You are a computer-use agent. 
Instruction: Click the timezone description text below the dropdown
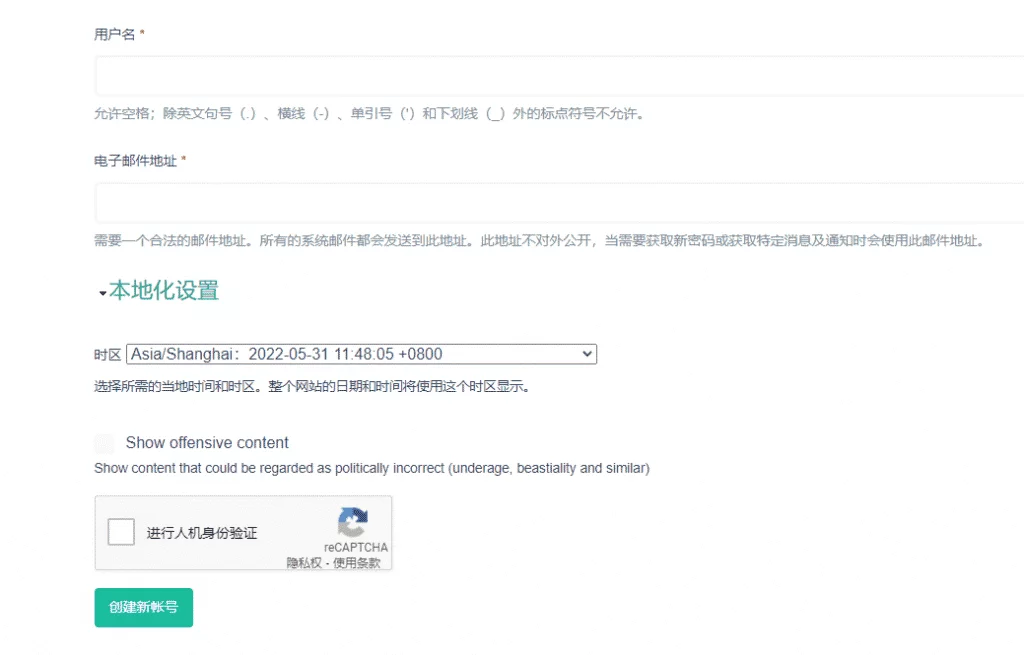311,386
